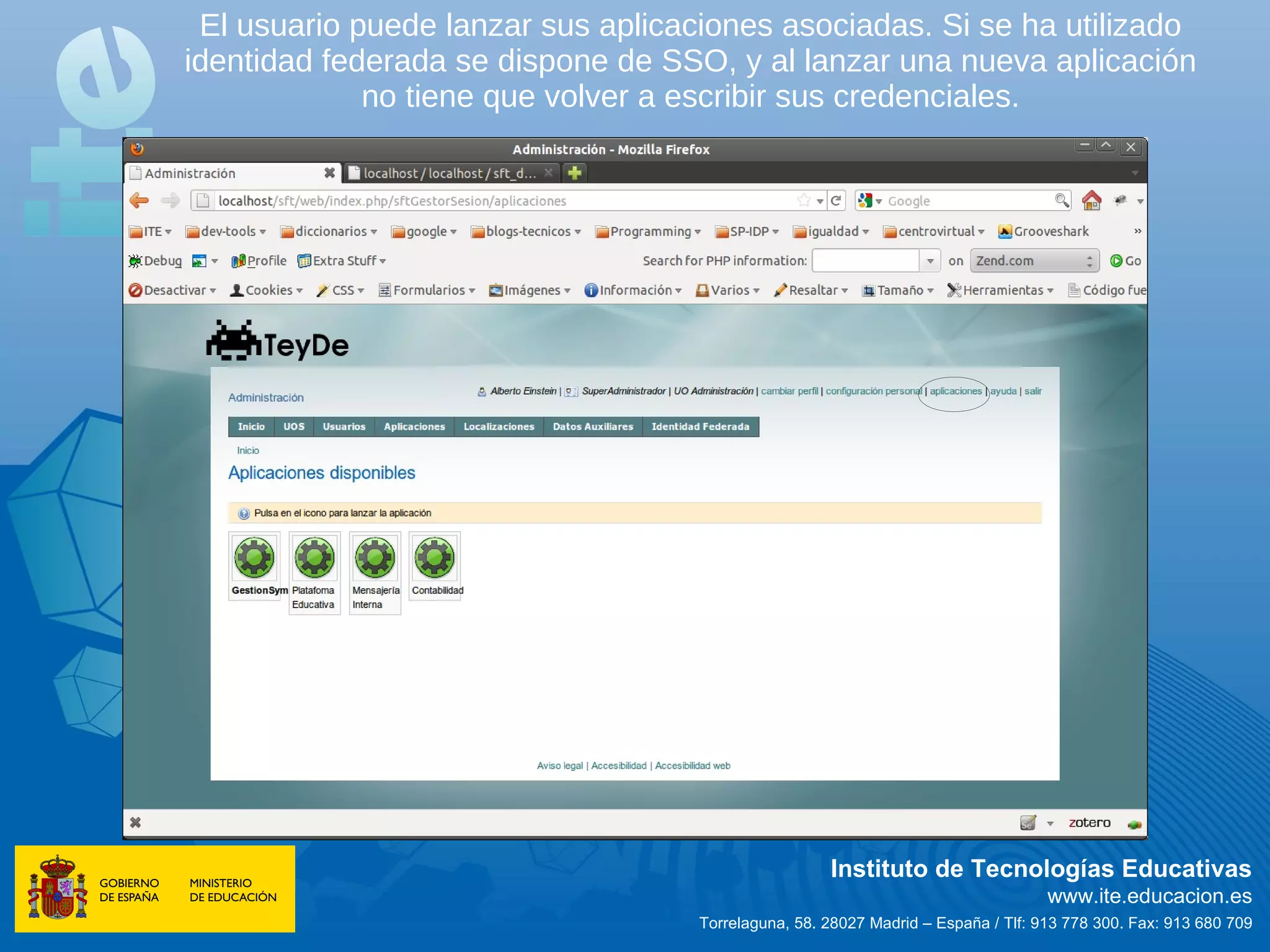Show more bookmarks with the chevron
The height and width of the screenshot is (952, 1270).
1137,231
